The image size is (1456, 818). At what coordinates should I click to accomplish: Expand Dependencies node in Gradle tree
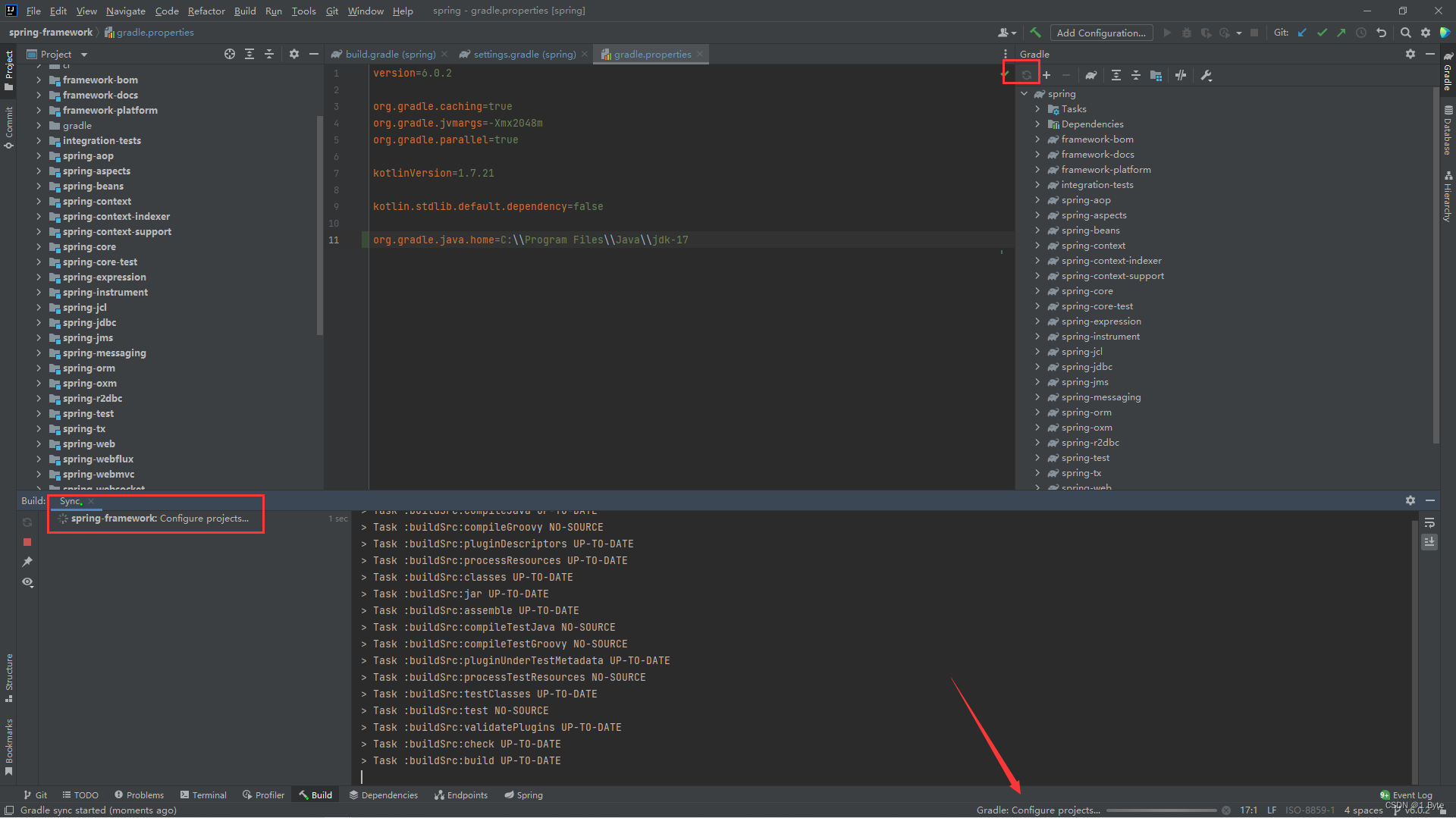(1037, 124)
